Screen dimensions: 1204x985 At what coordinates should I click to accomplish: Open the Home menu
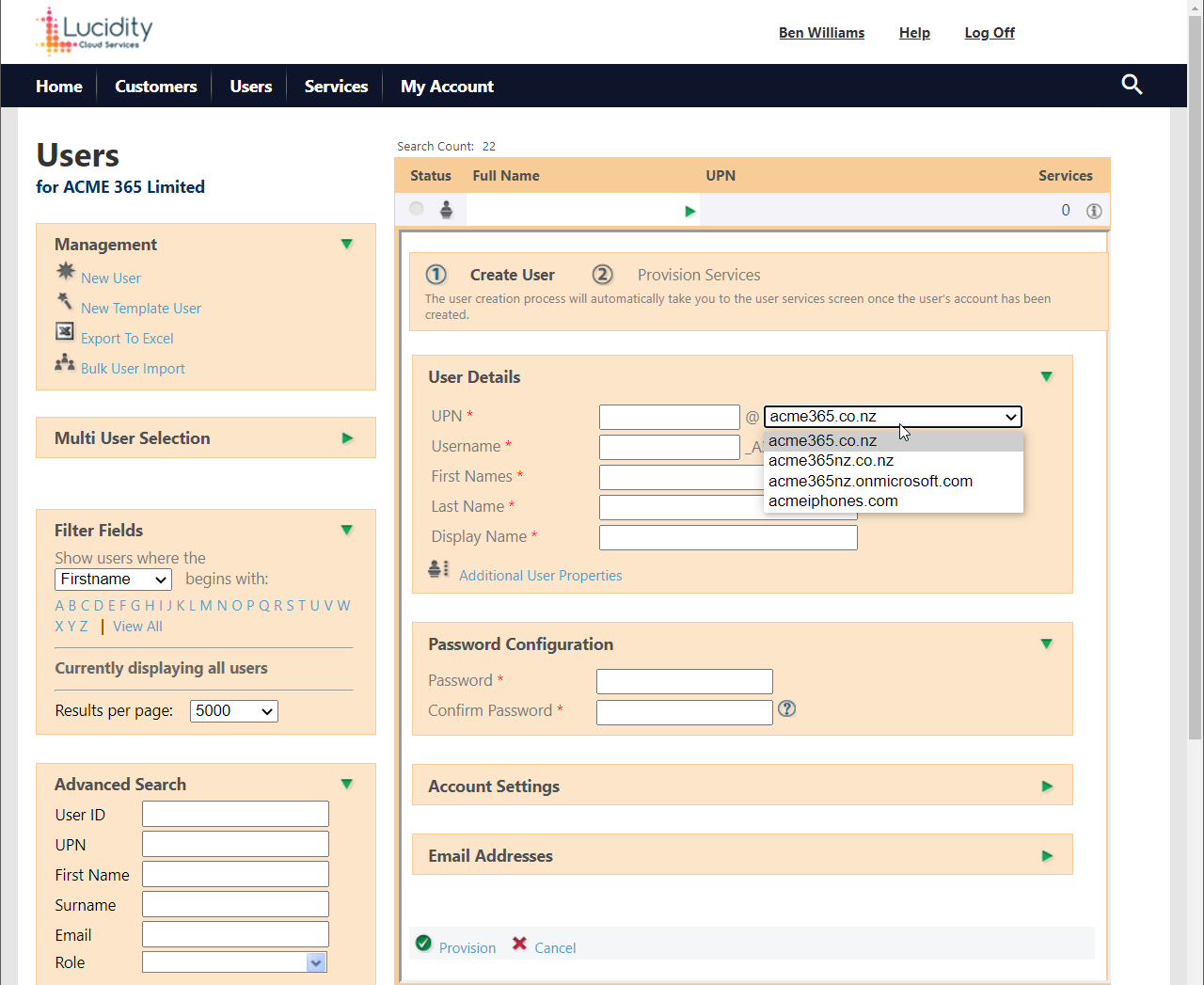[x=59, y=87]
